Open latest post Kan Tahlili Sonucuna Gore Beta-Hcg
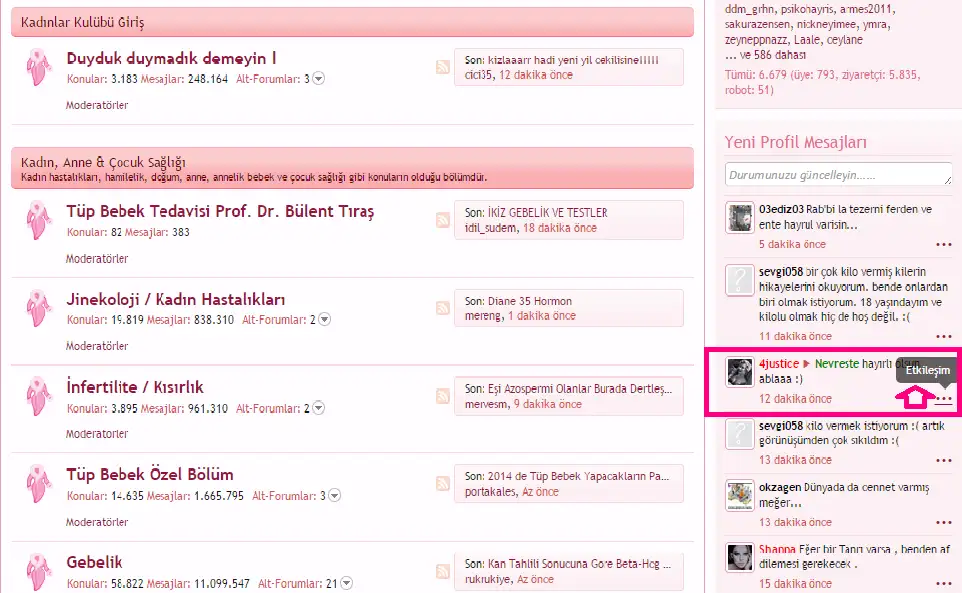 click(579, 564)
